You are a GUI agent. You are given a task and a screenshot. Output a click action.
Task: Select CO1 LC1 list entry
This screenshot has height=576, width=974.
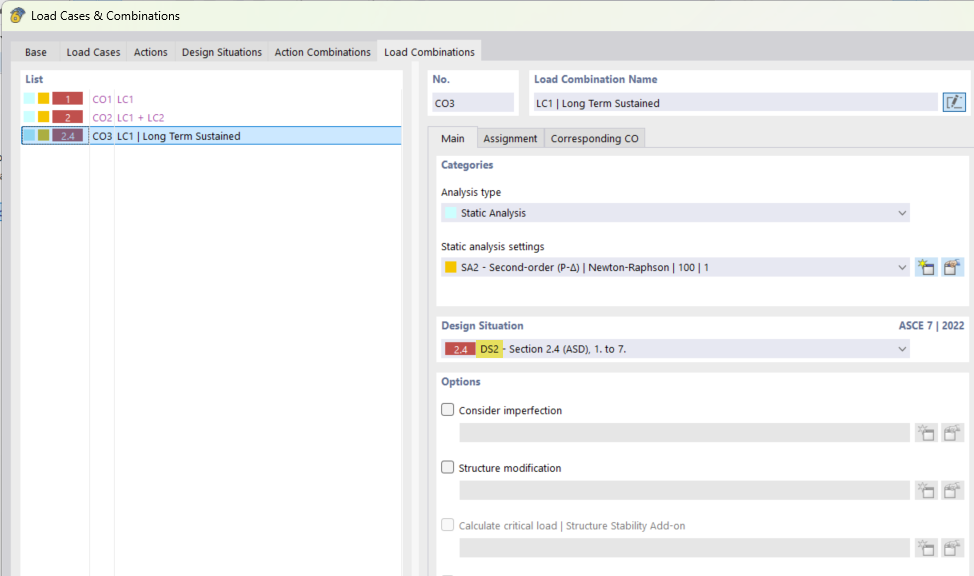tap(124, 99)
